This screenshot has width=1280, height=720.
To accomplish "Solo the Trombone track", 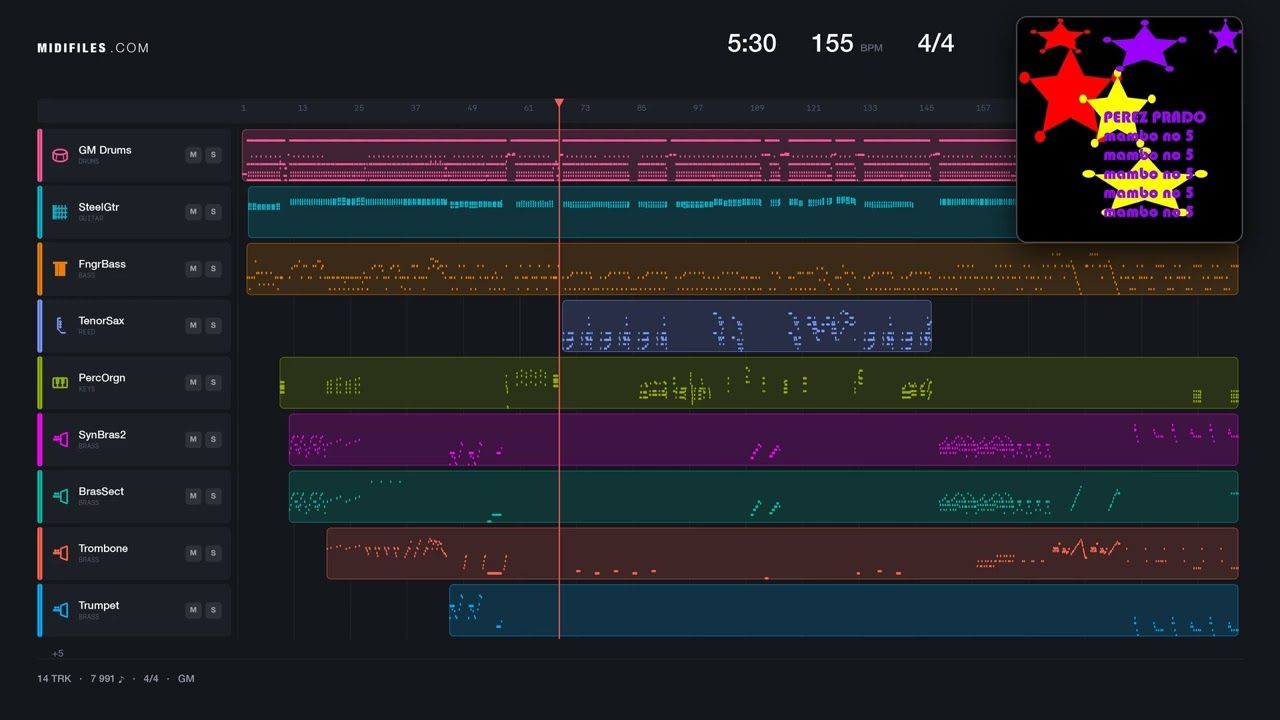I will pos(212,554).
